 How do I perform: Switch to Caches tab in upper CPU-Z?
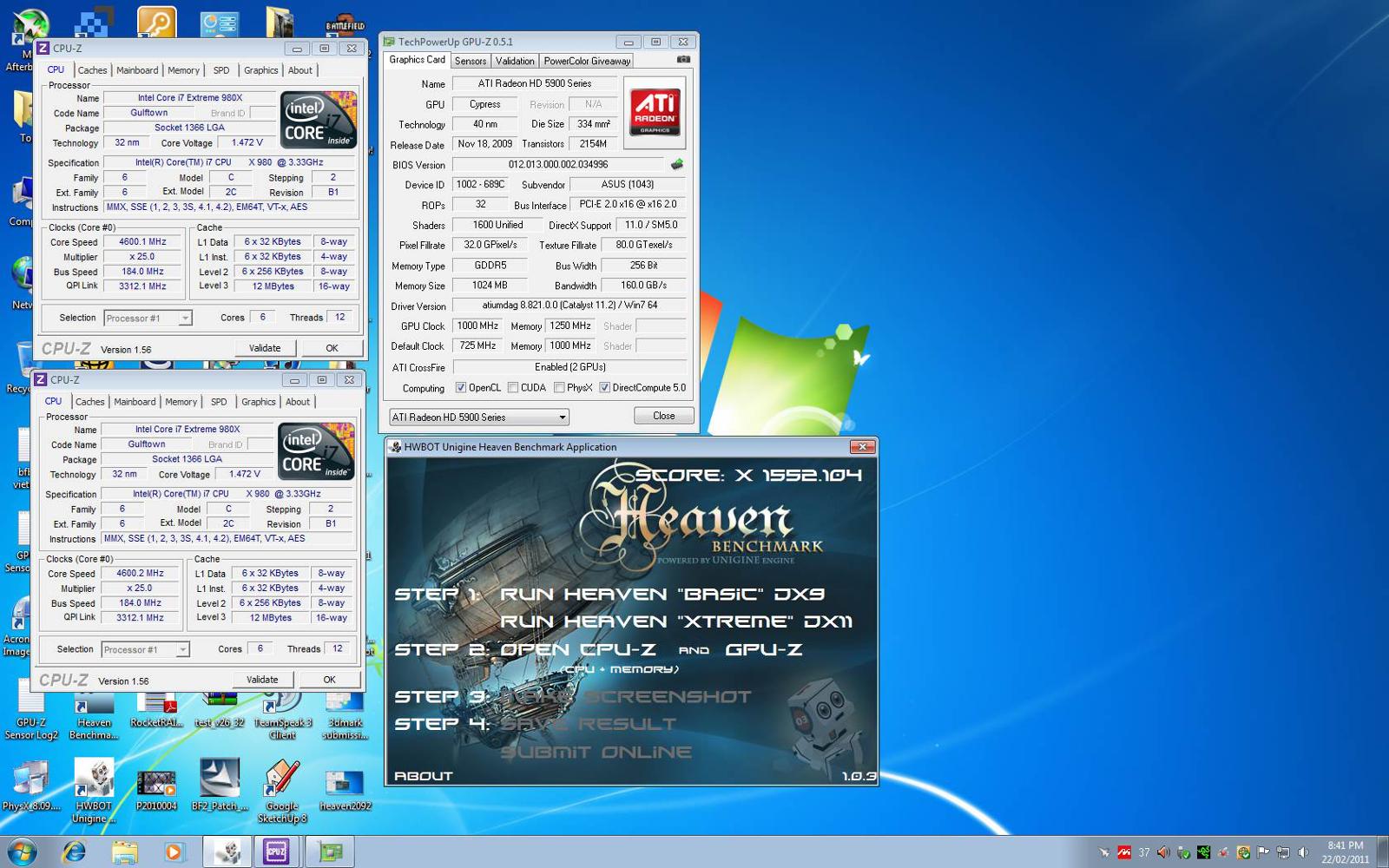[x=92, y=70]
